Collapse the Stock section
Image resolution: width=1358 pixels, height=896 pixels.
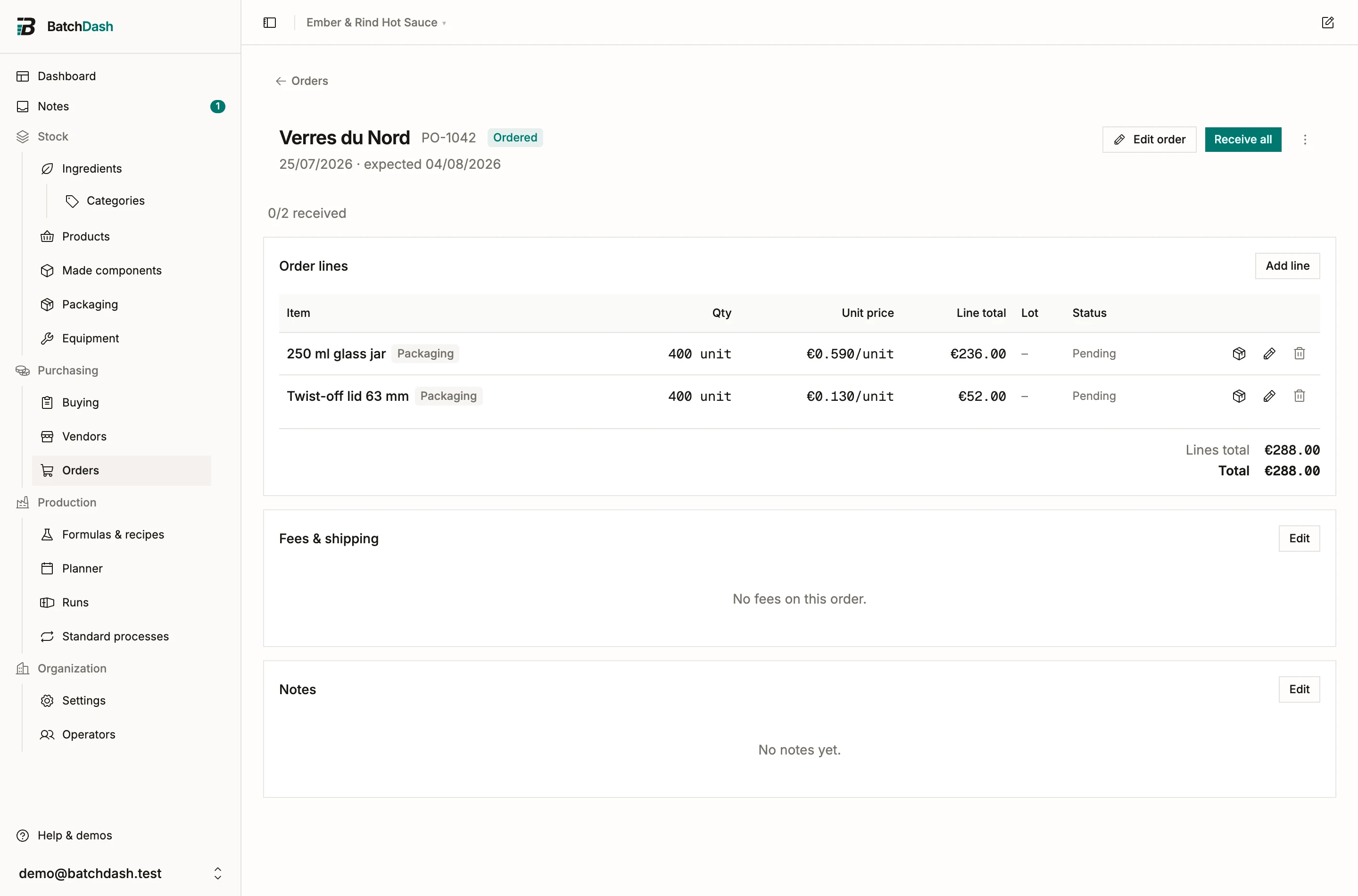[x=52, y=137]
